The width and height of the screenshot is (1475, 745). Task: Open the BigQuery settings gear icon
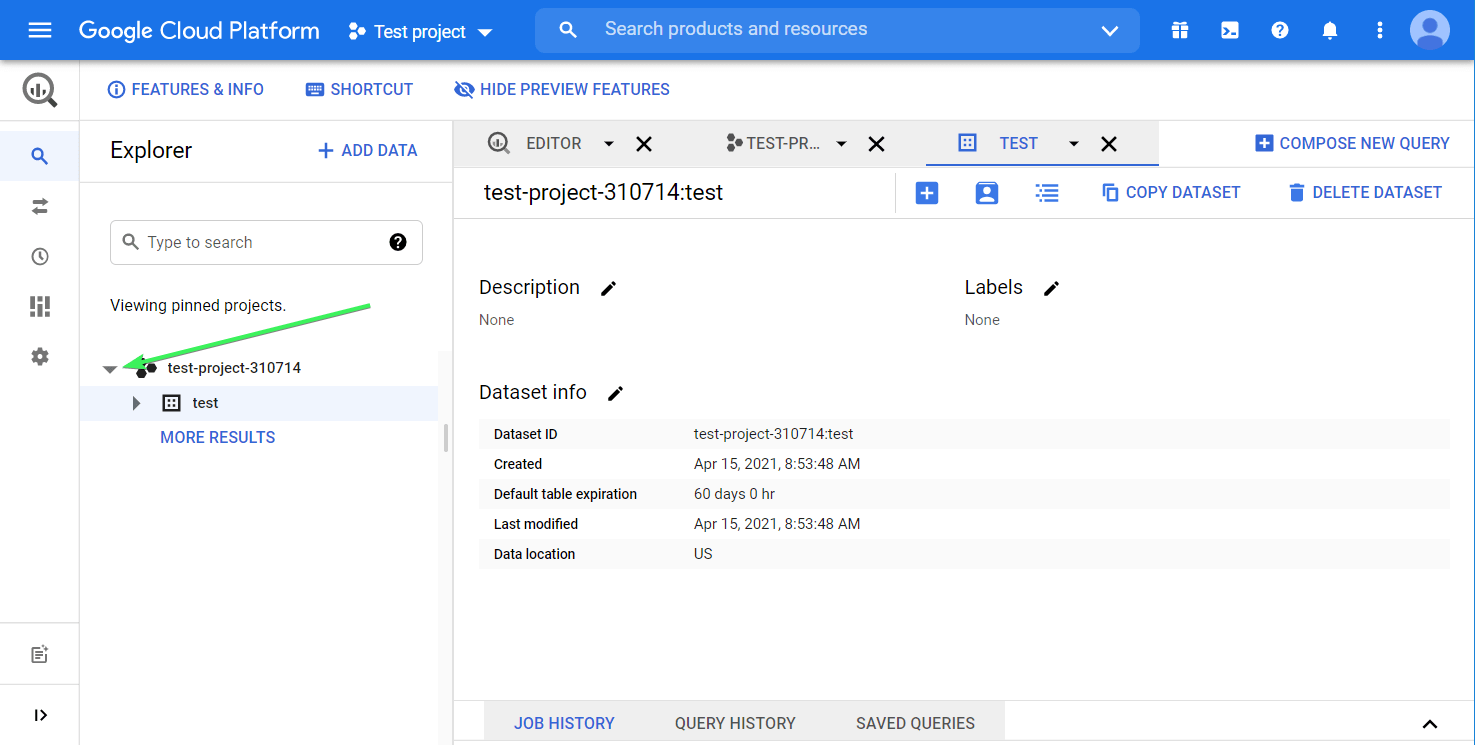39,356
